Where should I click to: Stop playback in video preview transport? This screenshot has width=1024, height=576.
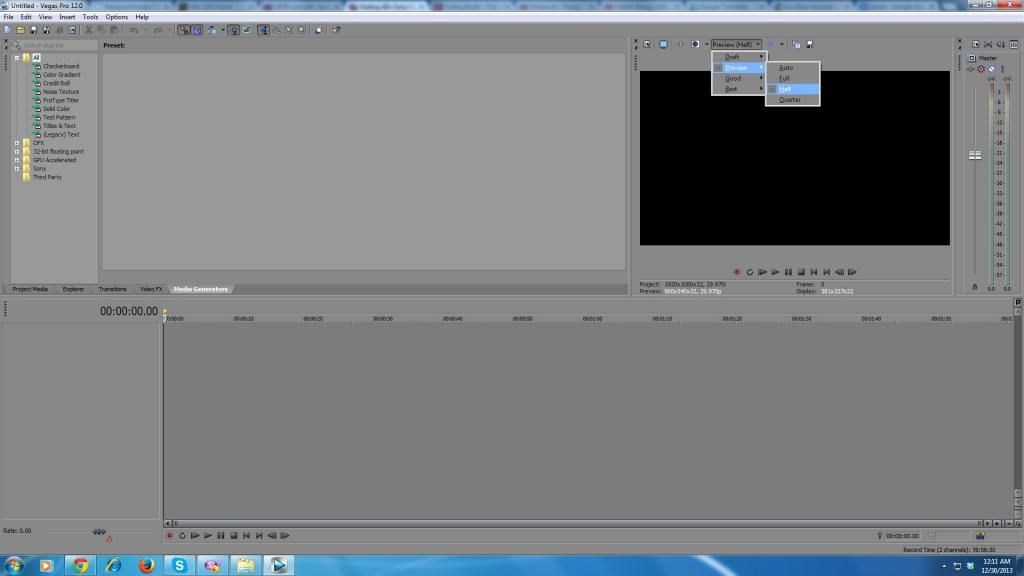coord(801,272)
